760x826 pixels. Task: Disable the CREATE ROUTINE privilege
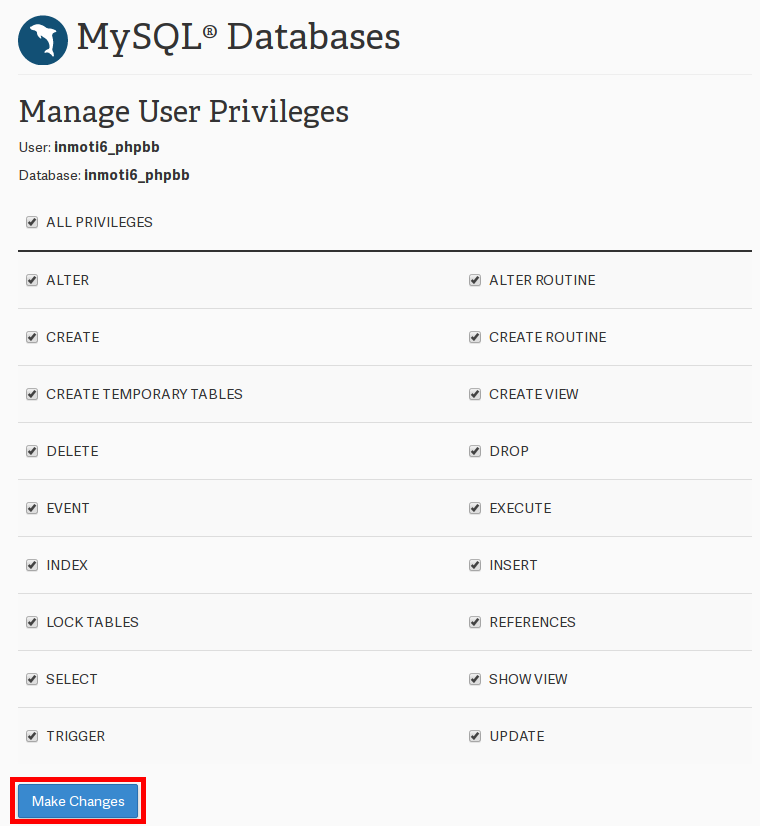[x=475, y=337]
